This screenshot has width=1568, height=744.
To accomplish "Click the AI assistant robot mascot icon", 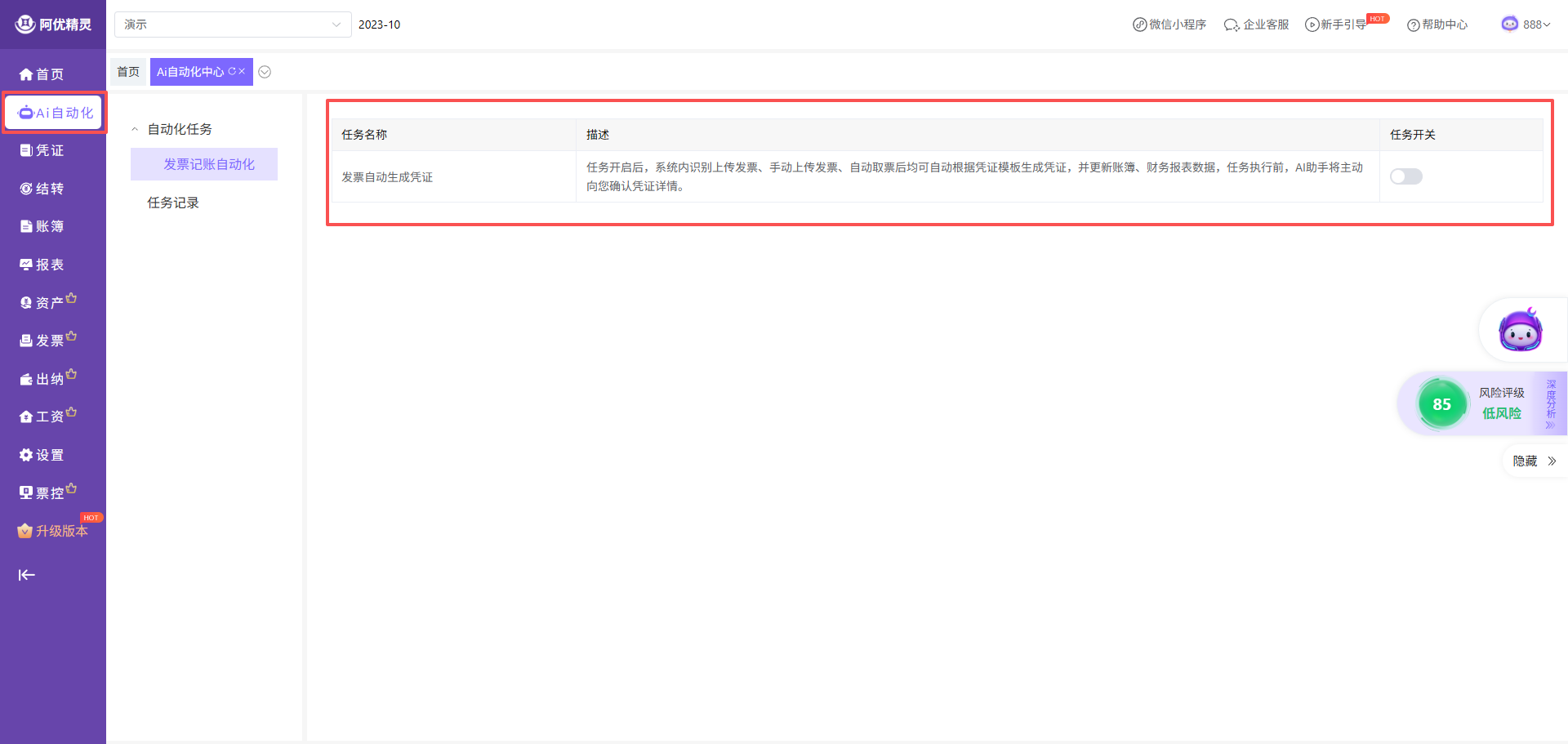I will tap(1520, 330).
